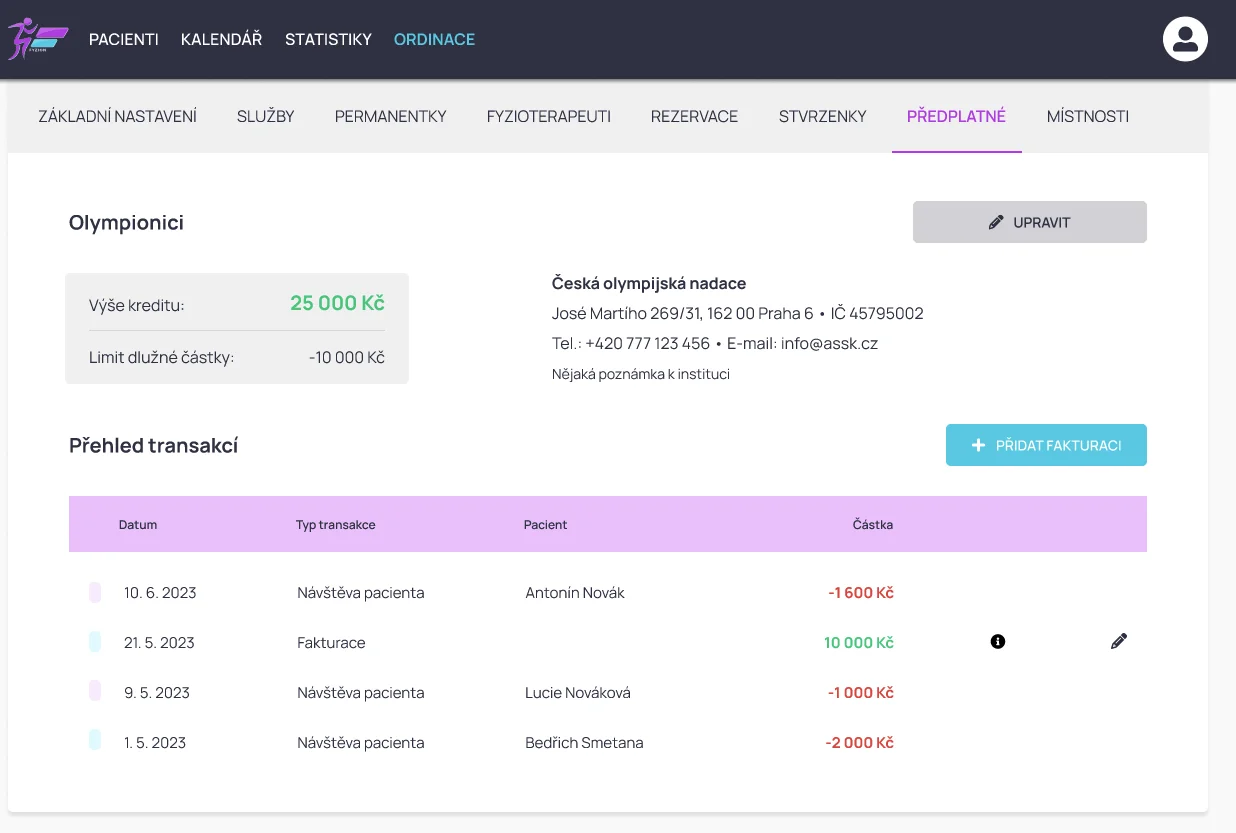Screen dimensions: 1236x833
Task: Select the Ordinace menu item
Action: tap(434, 40)
